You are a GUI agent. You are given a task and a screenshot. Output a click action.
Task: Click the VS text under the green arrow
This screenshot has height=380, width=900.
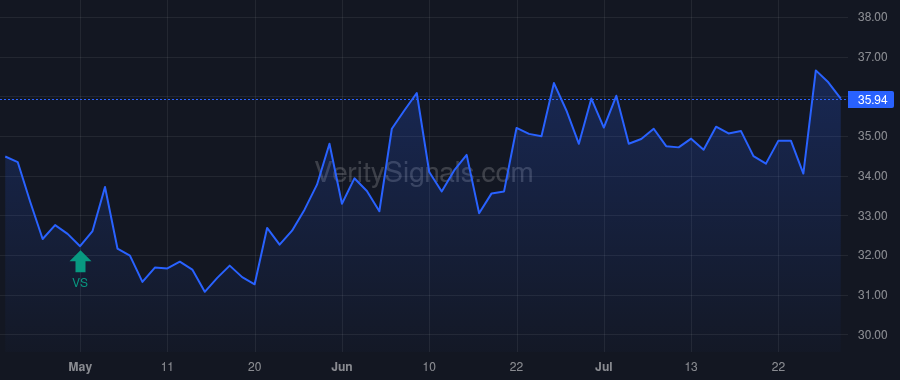[x=80, y=282]
